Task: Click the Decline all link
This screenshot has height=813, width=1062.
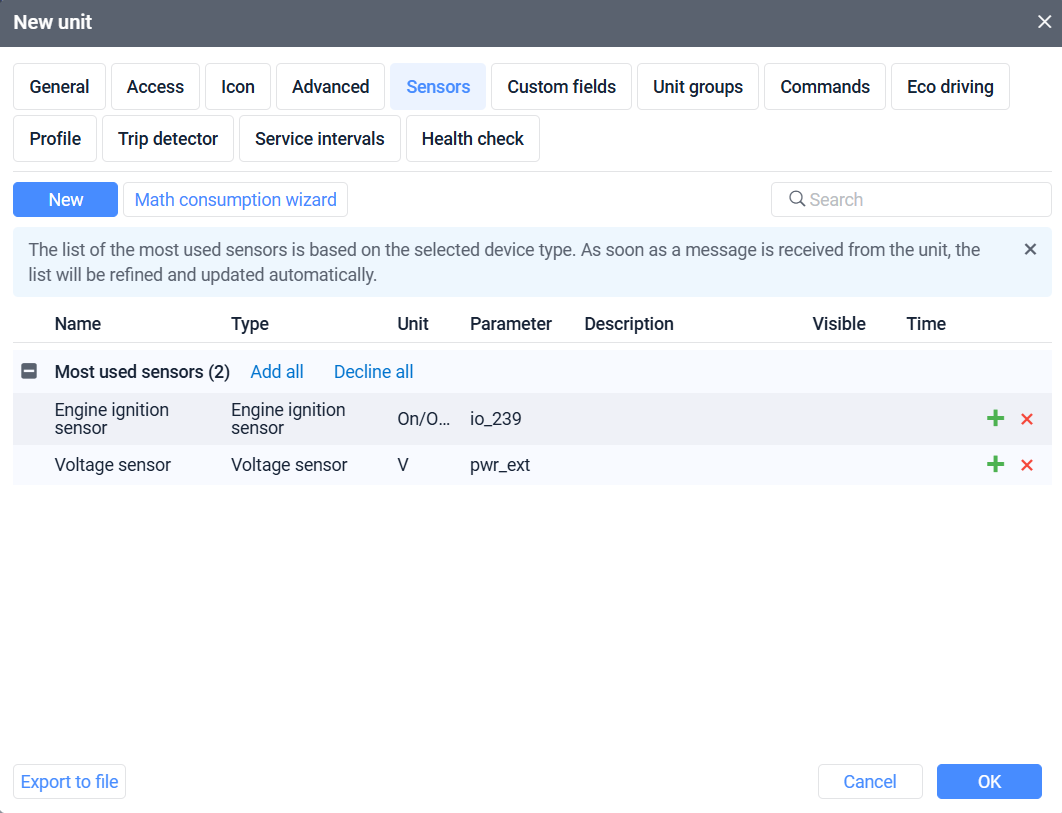Action: [373, 372]
